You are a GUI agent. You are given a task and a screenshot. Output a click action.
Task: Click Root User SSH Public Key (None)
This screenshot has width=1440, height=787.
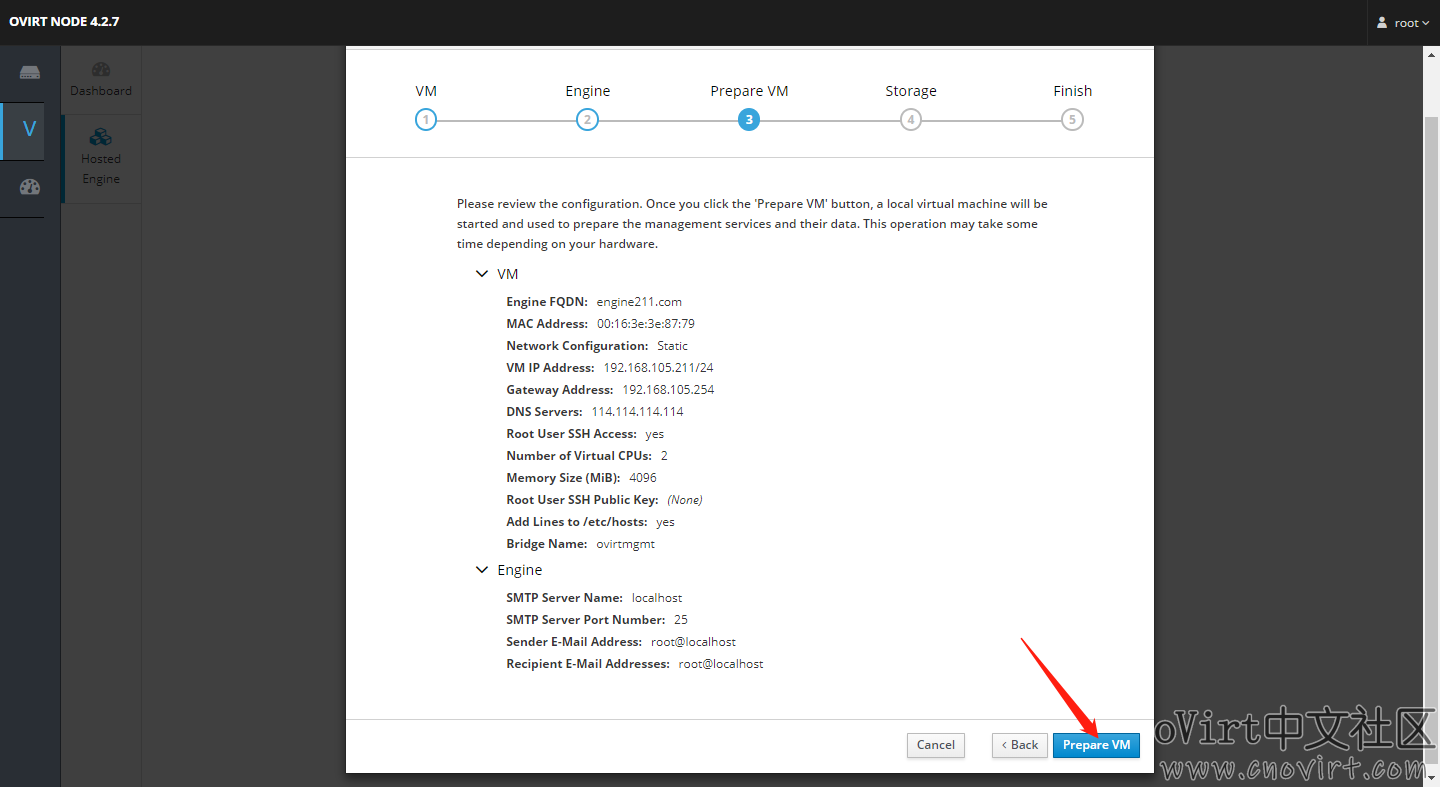[685, 500]
